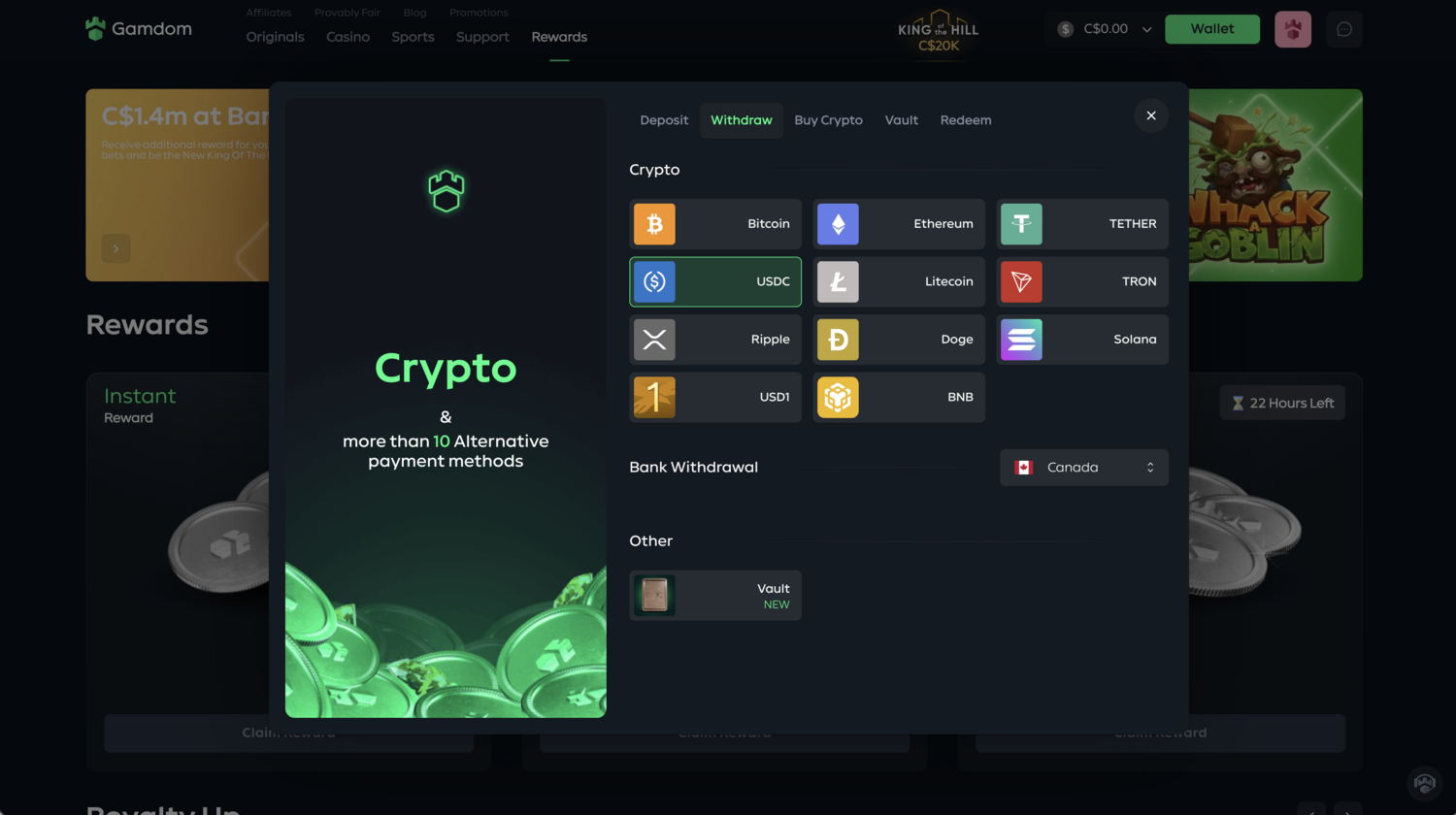Image resolution: width=1456 pixels, height=815 pixels.
Task: Choose the BNB yellow cube icon
Action: pyautogui.click(x=838, y=397)
